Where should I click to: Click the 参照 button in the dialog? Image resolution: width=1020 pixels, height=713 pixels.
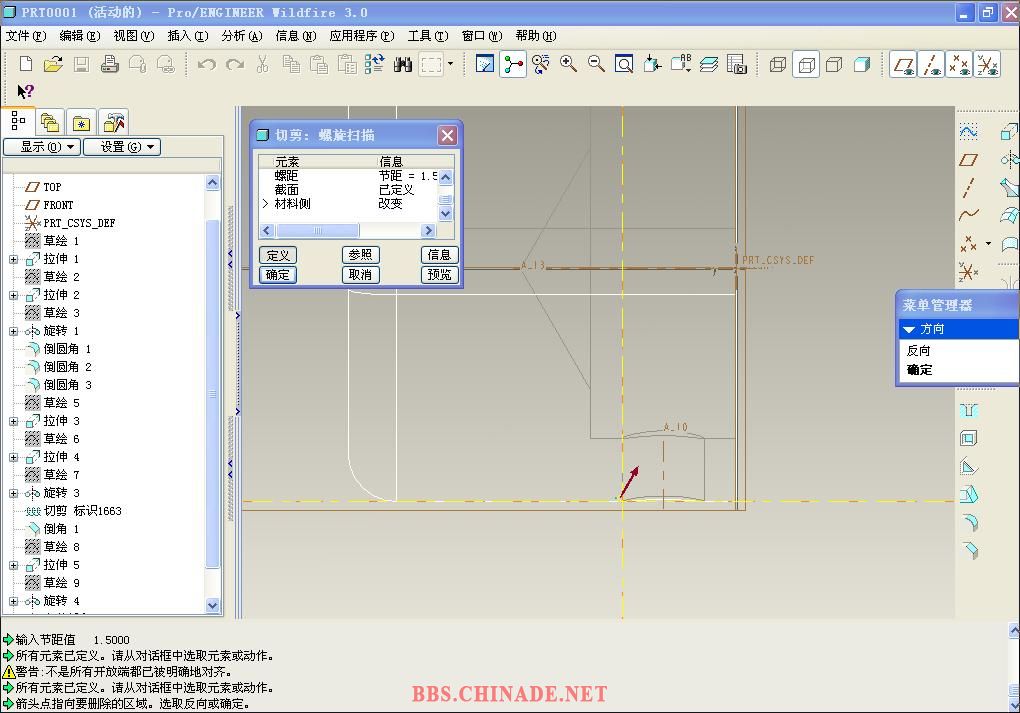pos(360,255)
